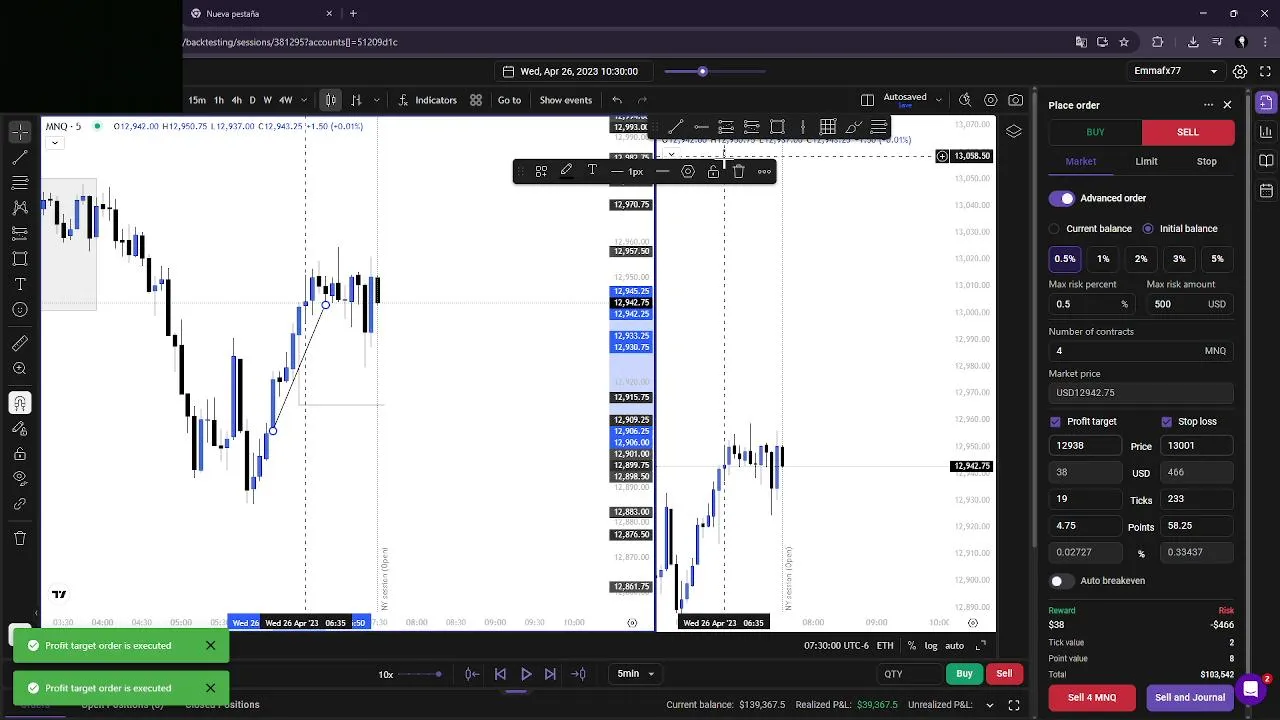This screenshot has height=720, width=1280.
Task: Undo the last chart action
Action: point(617,100)
